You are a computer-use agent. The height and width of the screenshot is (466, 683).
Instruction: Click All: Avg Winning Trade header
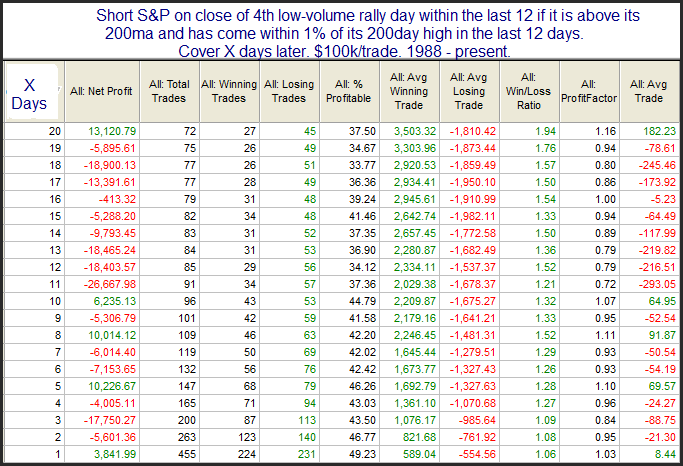[x=409, y=92]
